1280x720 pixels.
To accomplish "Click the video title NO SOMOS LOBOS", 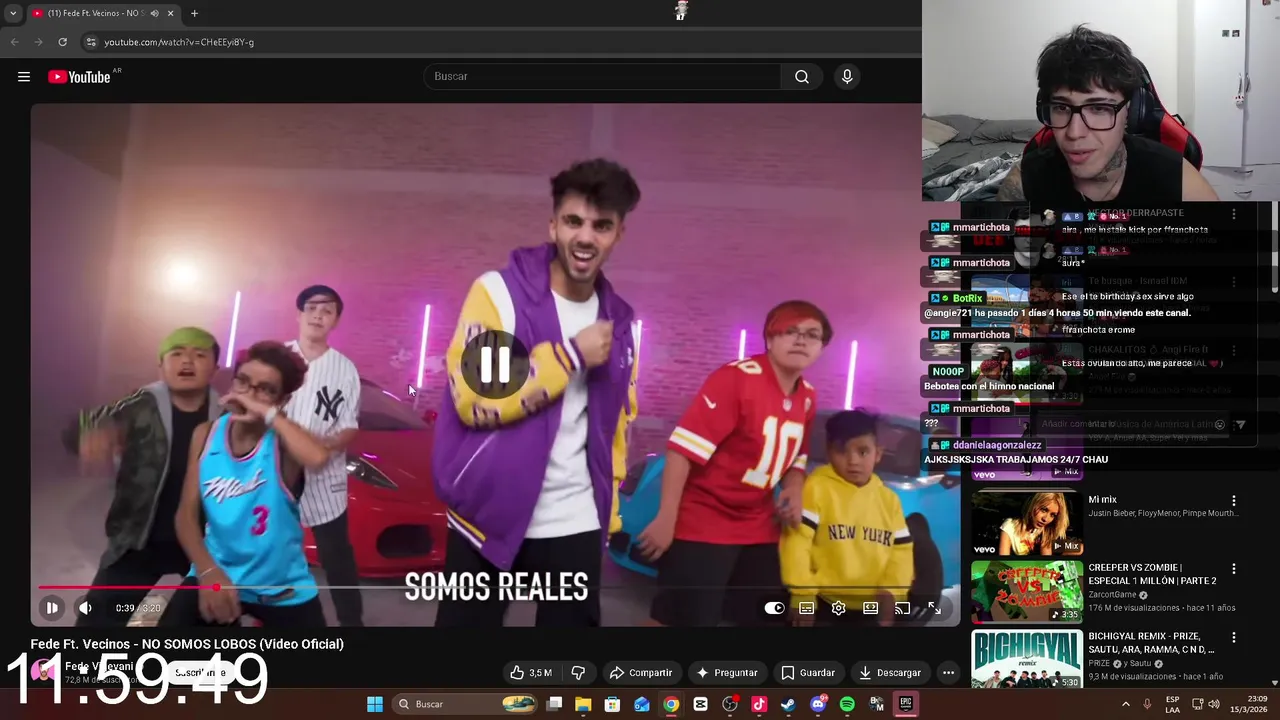I will click(187, 644).
